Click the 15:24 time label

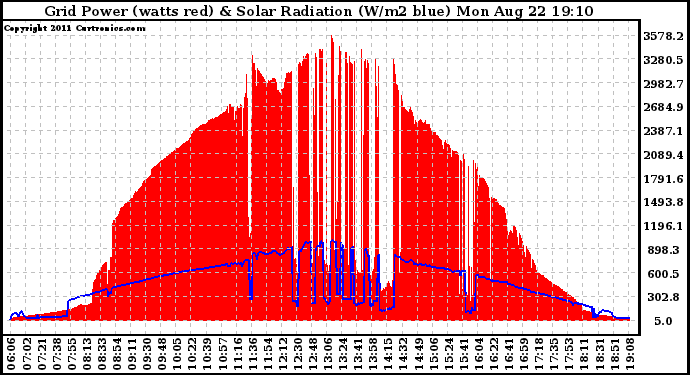[x=447, y=354]
